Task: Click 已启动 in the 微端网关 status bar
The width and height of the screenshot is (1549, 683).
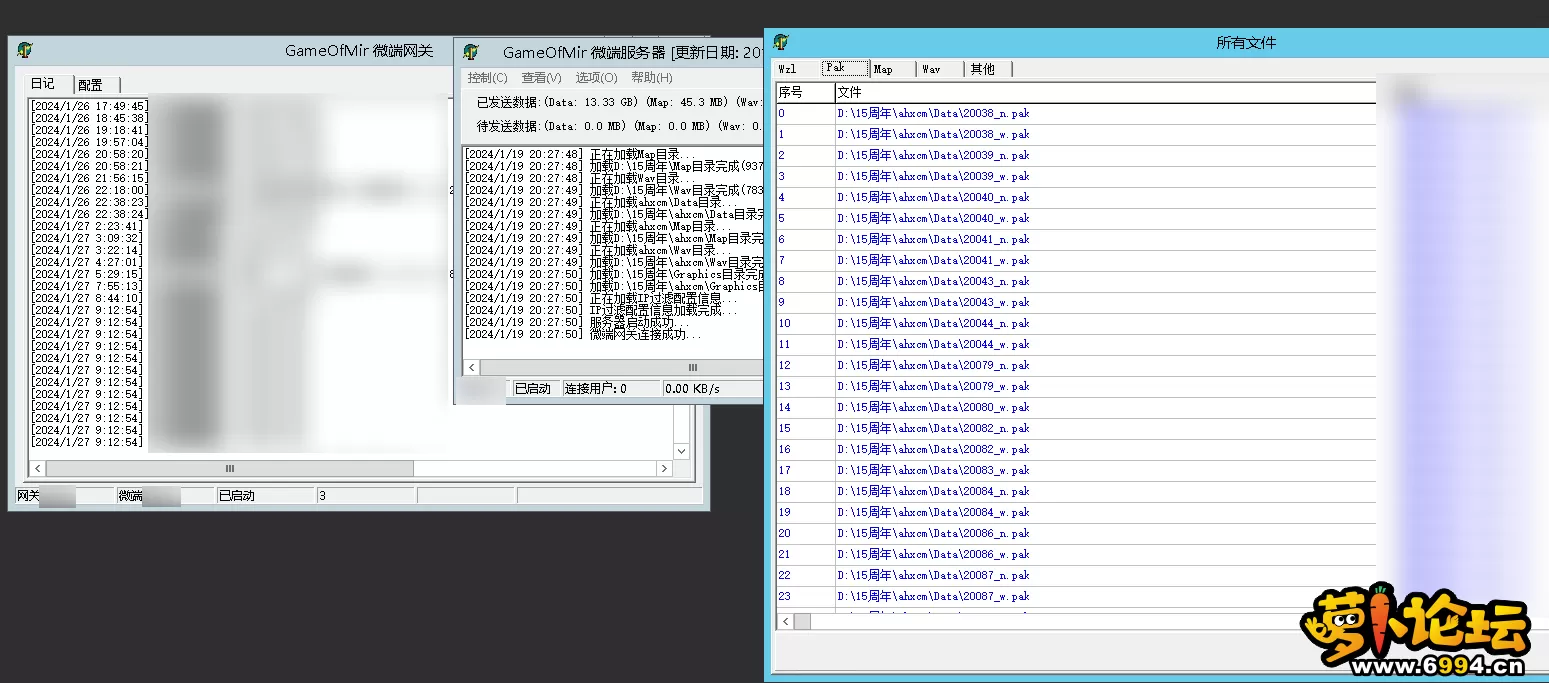Action: coord(265,496)
